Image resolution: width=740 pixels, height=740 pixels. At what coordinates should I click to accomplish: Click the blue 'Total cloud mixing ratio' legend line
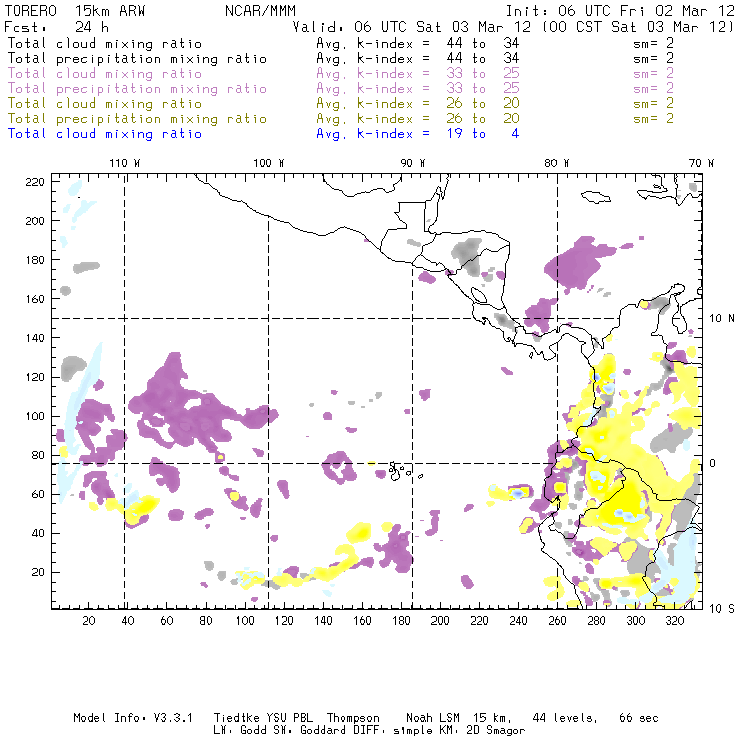[x=105, y=134]
